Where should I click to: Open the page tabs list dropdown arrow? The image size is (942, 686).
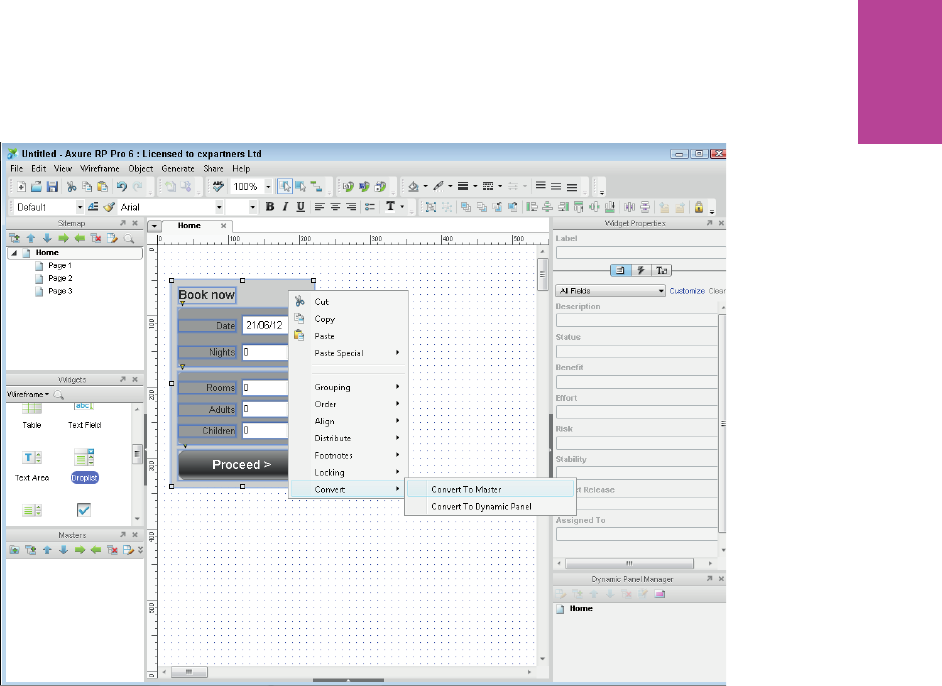(154, 226)
